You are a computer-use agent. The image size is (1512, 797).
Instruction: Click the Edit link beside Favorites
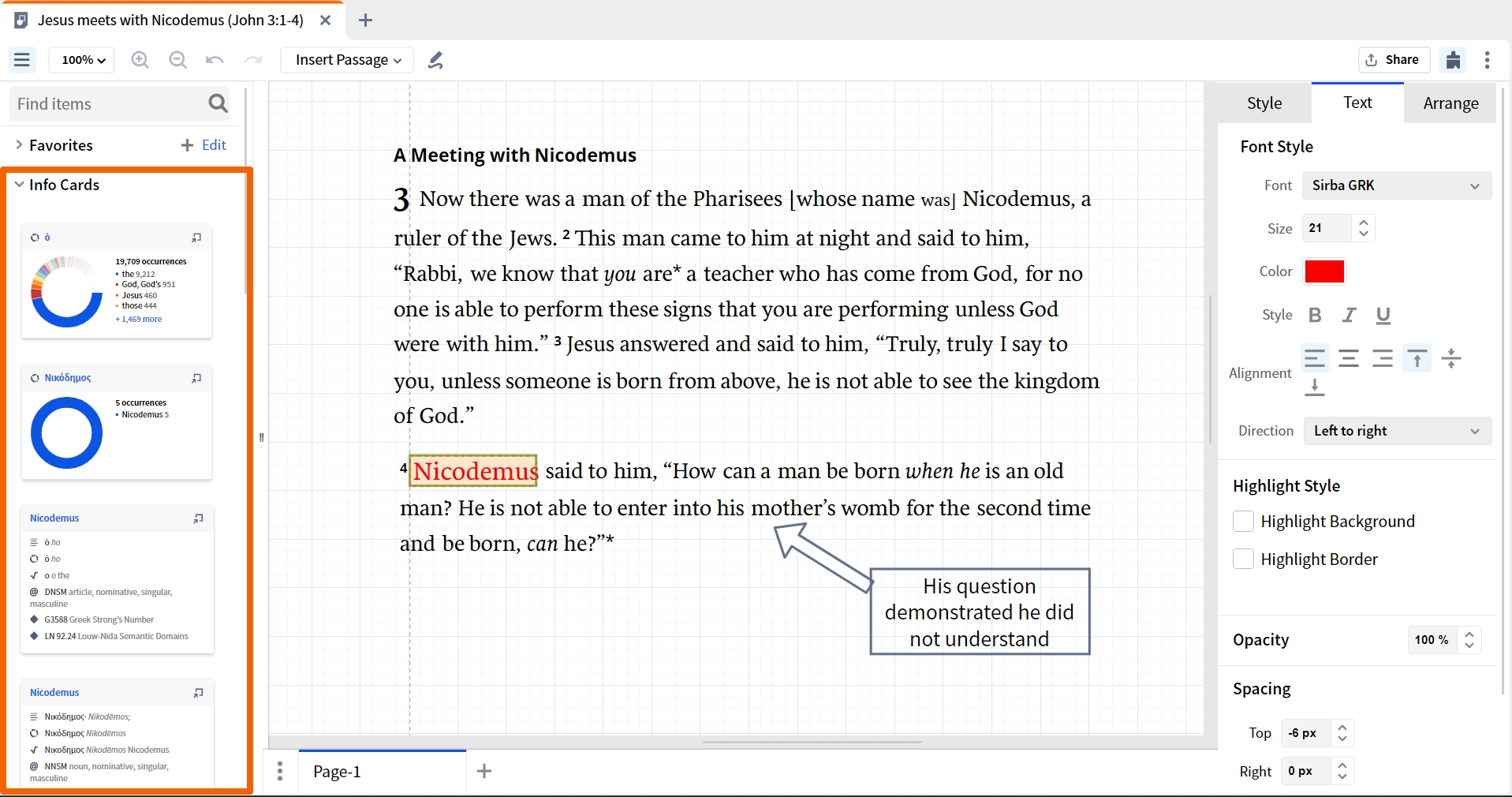click(214, 145)
